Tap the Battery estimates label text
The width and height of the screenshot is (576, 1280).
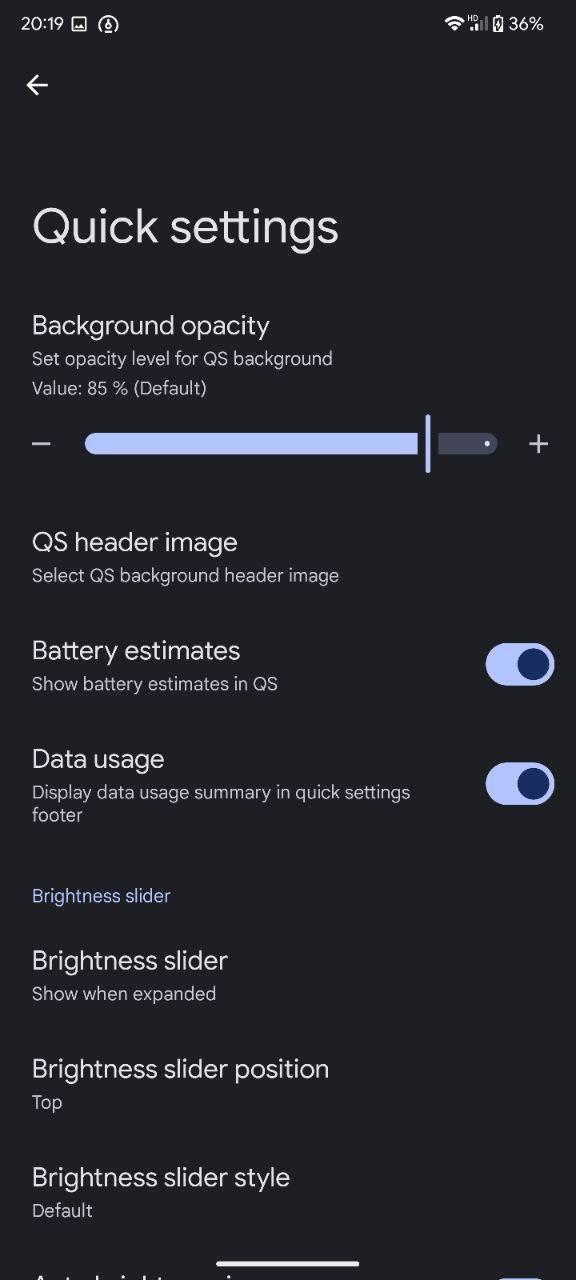[136, 651]
